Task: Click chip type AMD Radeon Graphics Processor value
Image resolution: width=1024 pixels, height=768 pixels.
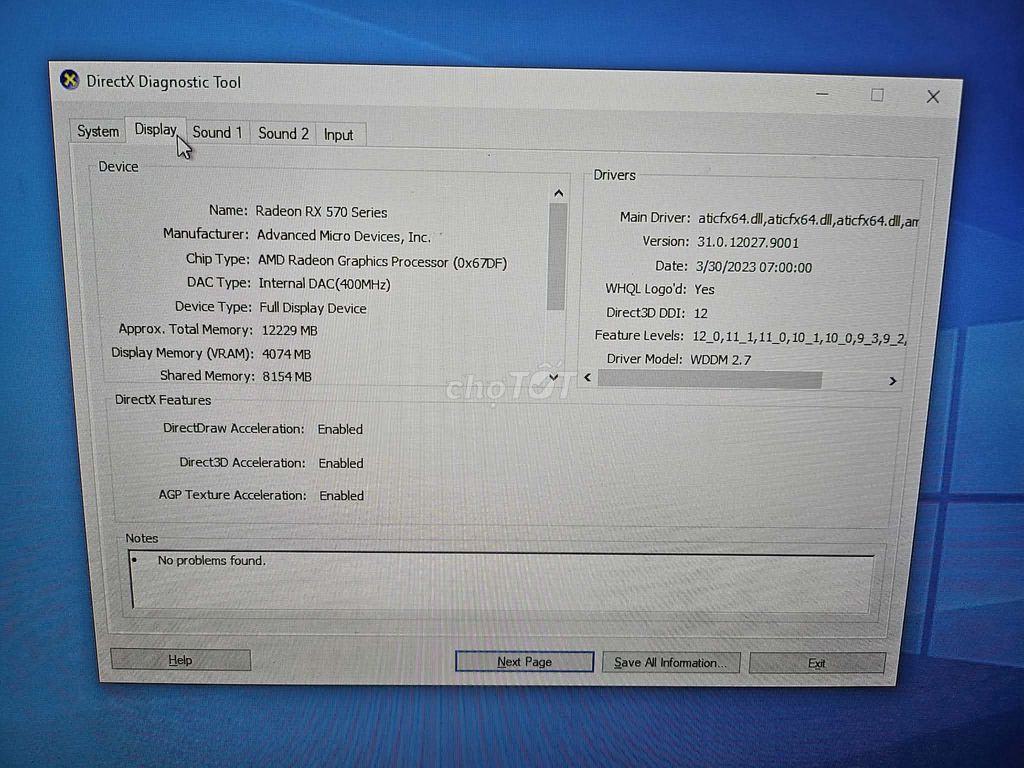Action: (x=382, y=262)
